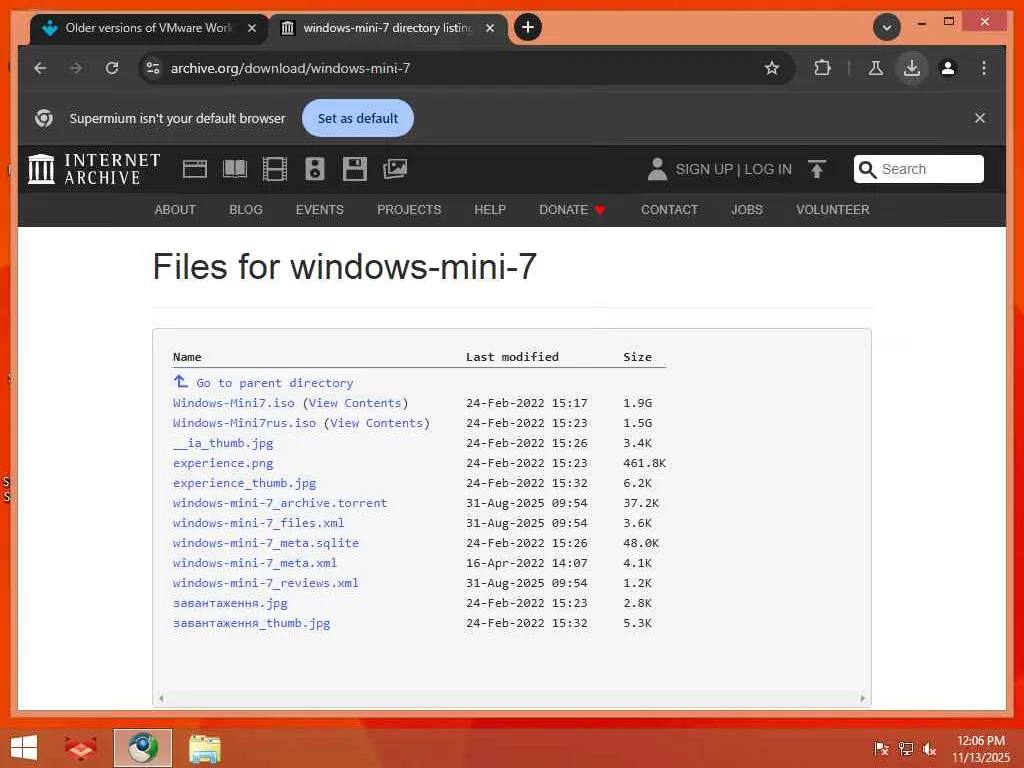Switch to Older versions of VMware tab
This screenshot has width=1024, height=768.
(x=148, y=28)
